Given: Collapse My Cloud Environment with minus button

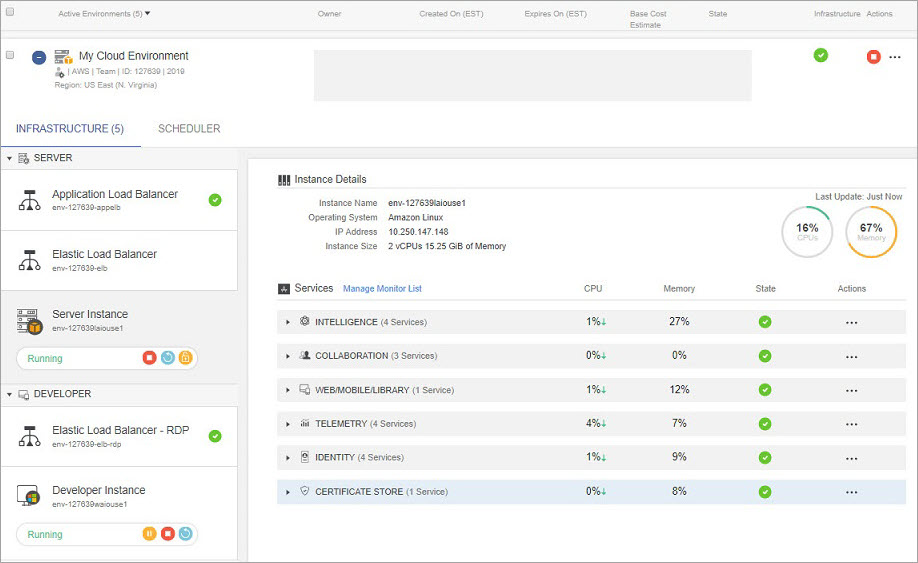Looking at the screenshot, I should (38, 58).
